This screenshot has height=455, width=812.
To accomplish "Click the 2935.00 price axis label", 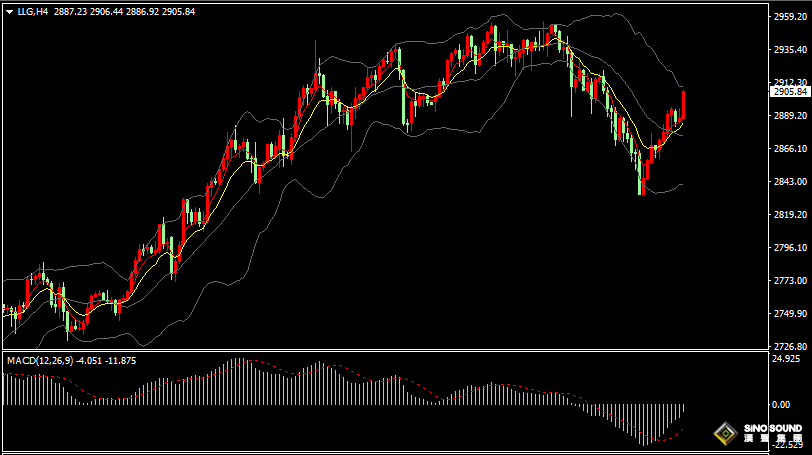I will [789, 50].
